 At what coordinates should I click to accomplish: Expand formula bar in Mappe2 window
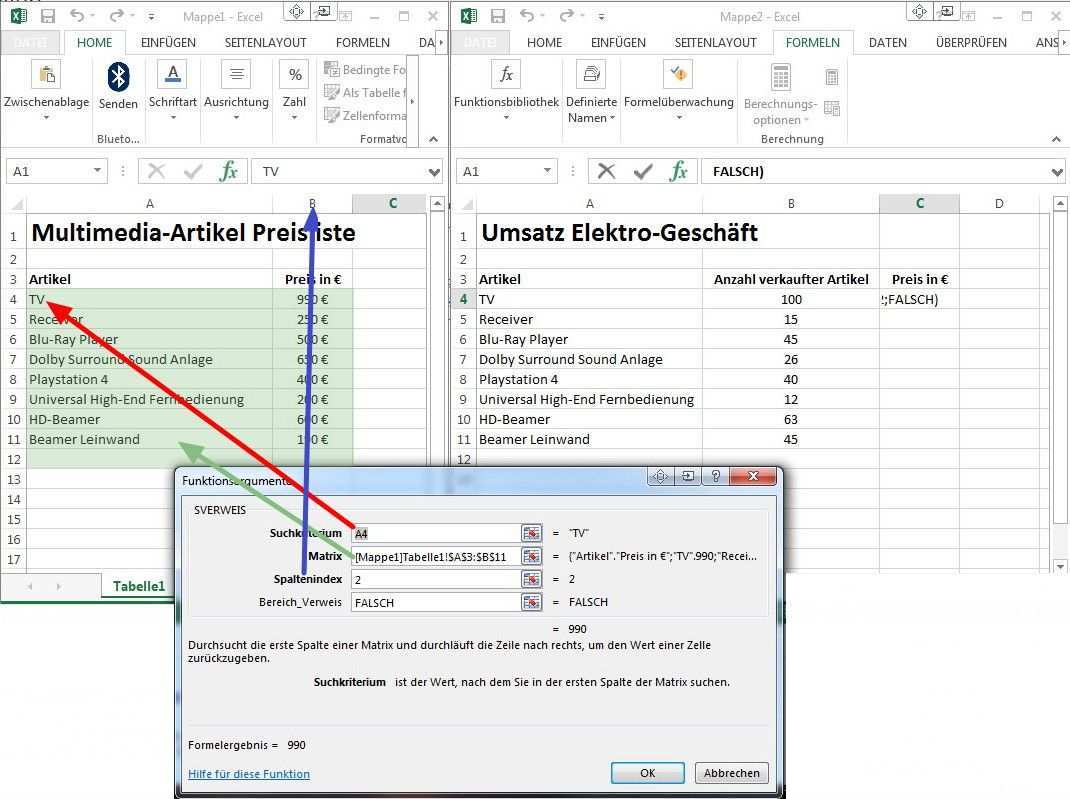pos(1058,172)
